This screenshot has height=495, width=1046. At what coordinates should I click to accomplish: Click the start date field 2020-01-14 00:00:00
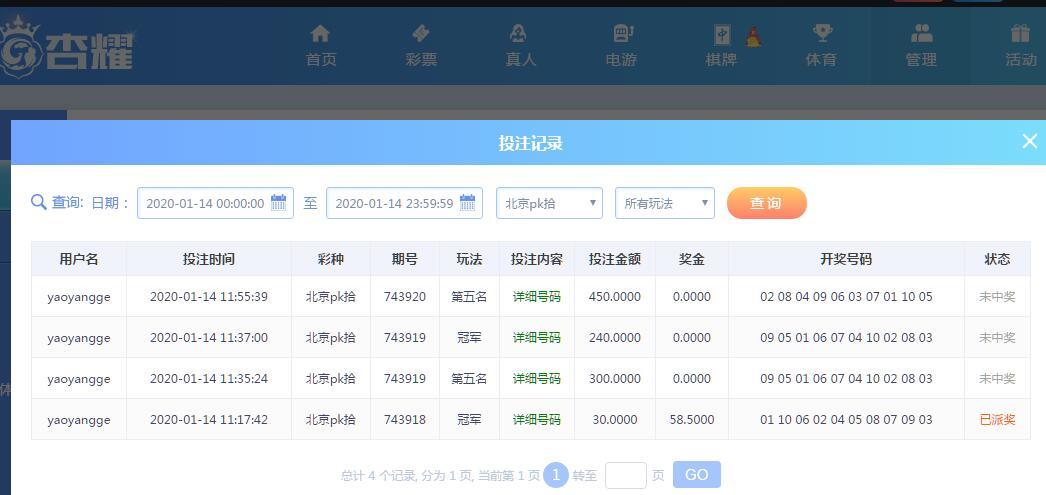pyautogui.click(x=215, y=203)
